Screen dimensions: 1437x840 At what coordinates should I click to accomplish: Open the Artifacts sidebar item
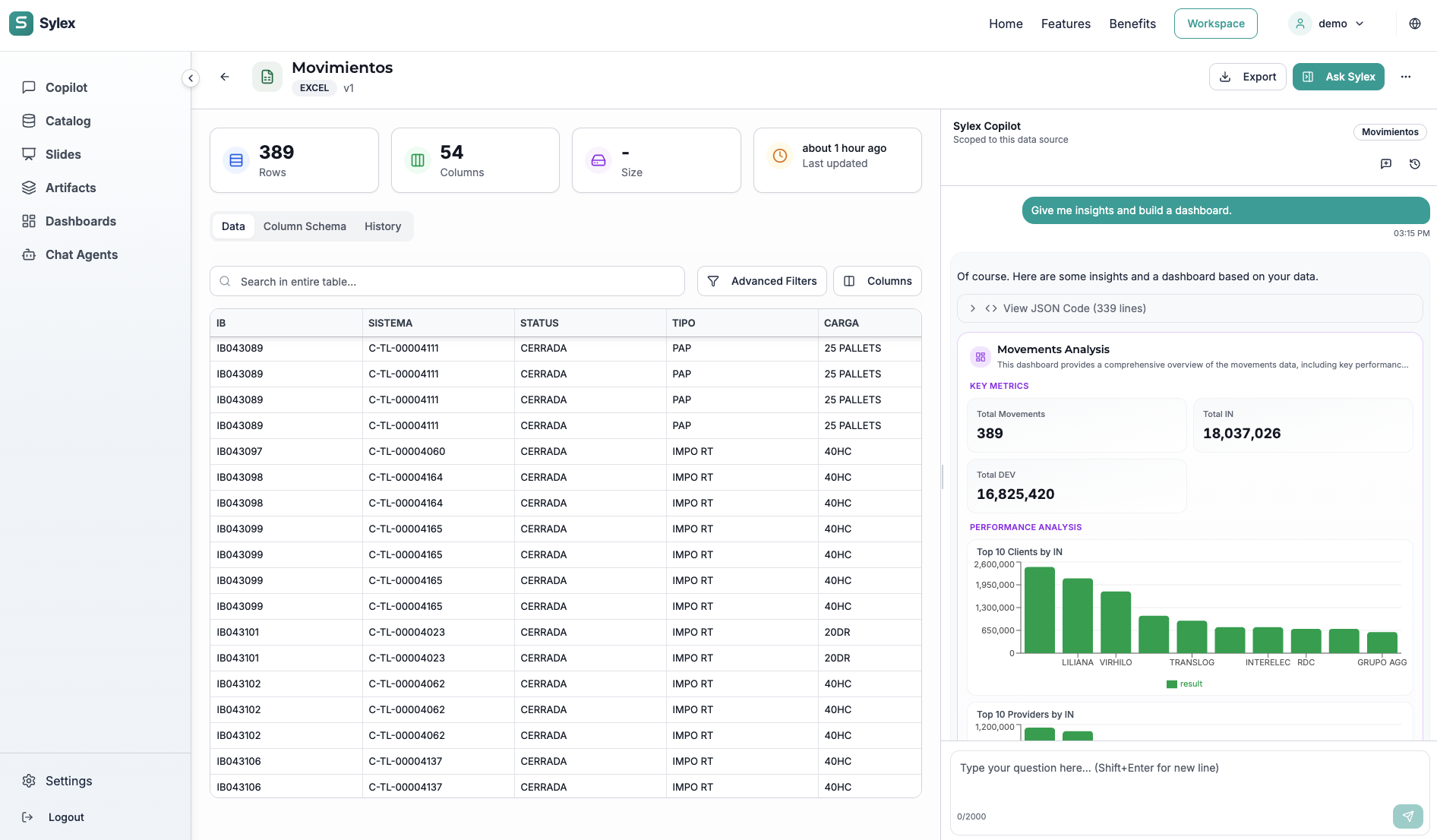[71, 188]
